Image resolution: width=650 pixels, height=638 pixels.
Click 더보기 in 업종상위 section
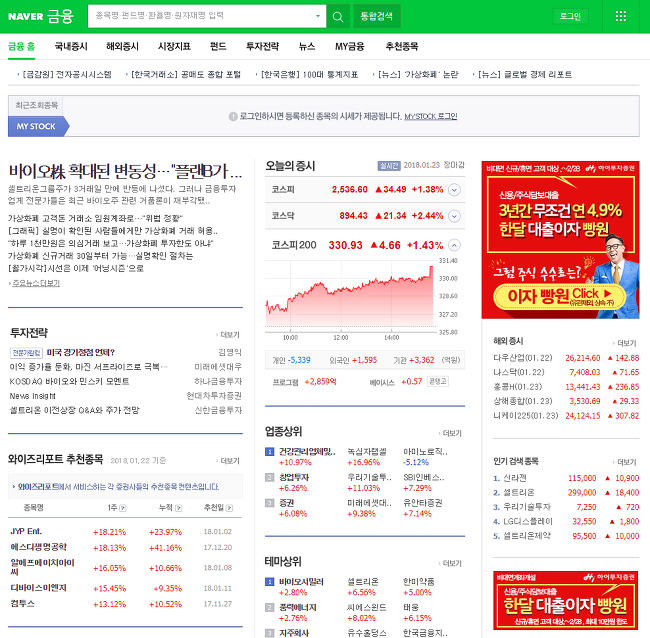tap(452, 433)
